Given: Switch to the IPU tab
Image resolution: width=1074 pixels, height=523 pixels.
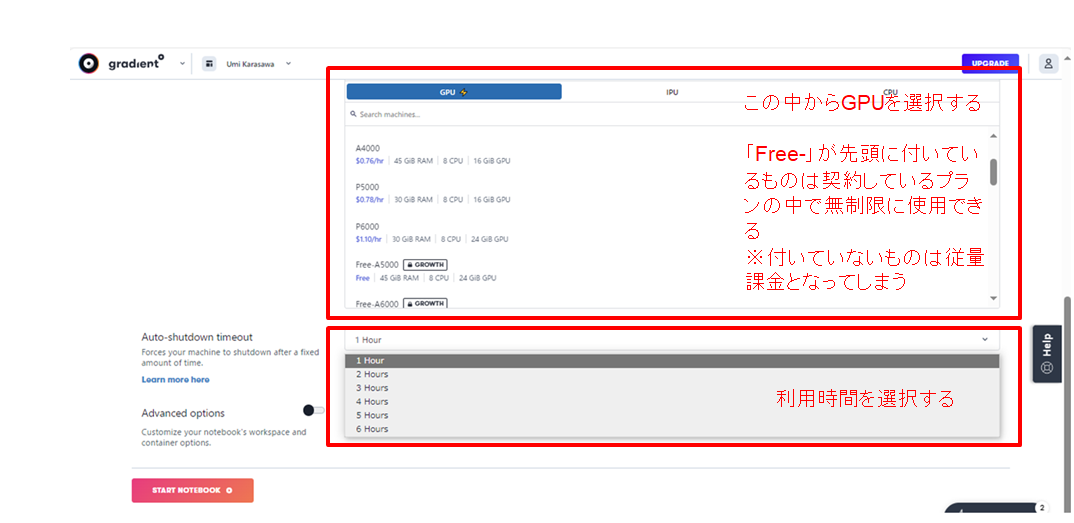Looking at the screenshot, I should pos(672,92).
